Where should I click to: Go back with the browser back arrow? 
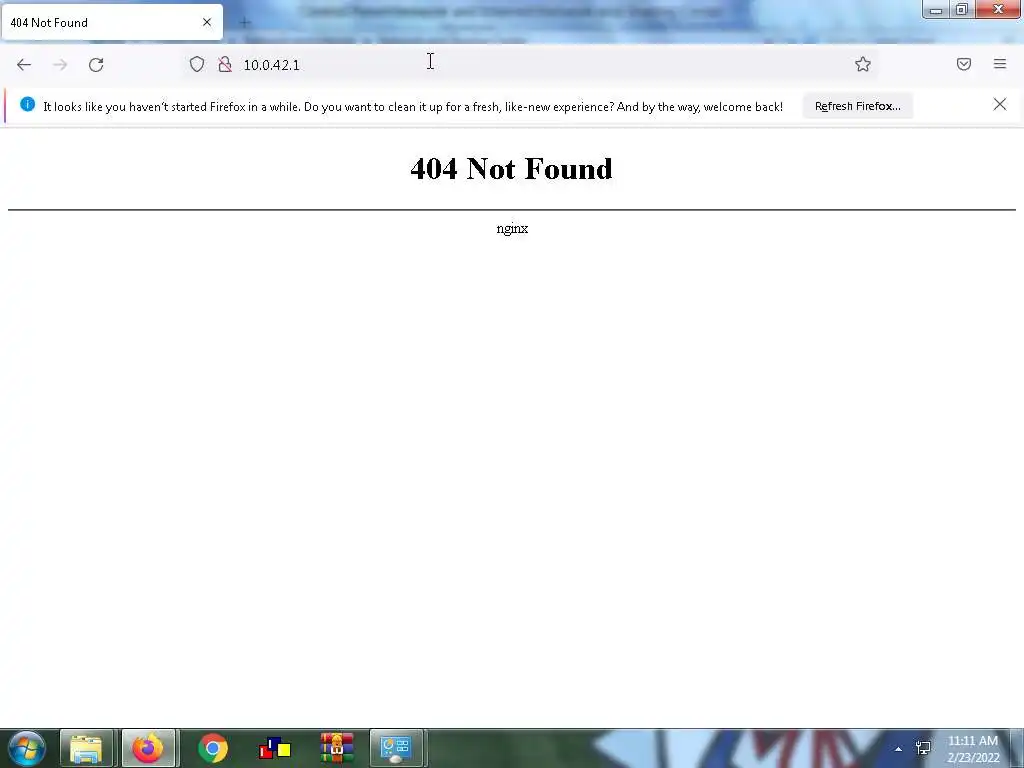click(x=24, y=65)
